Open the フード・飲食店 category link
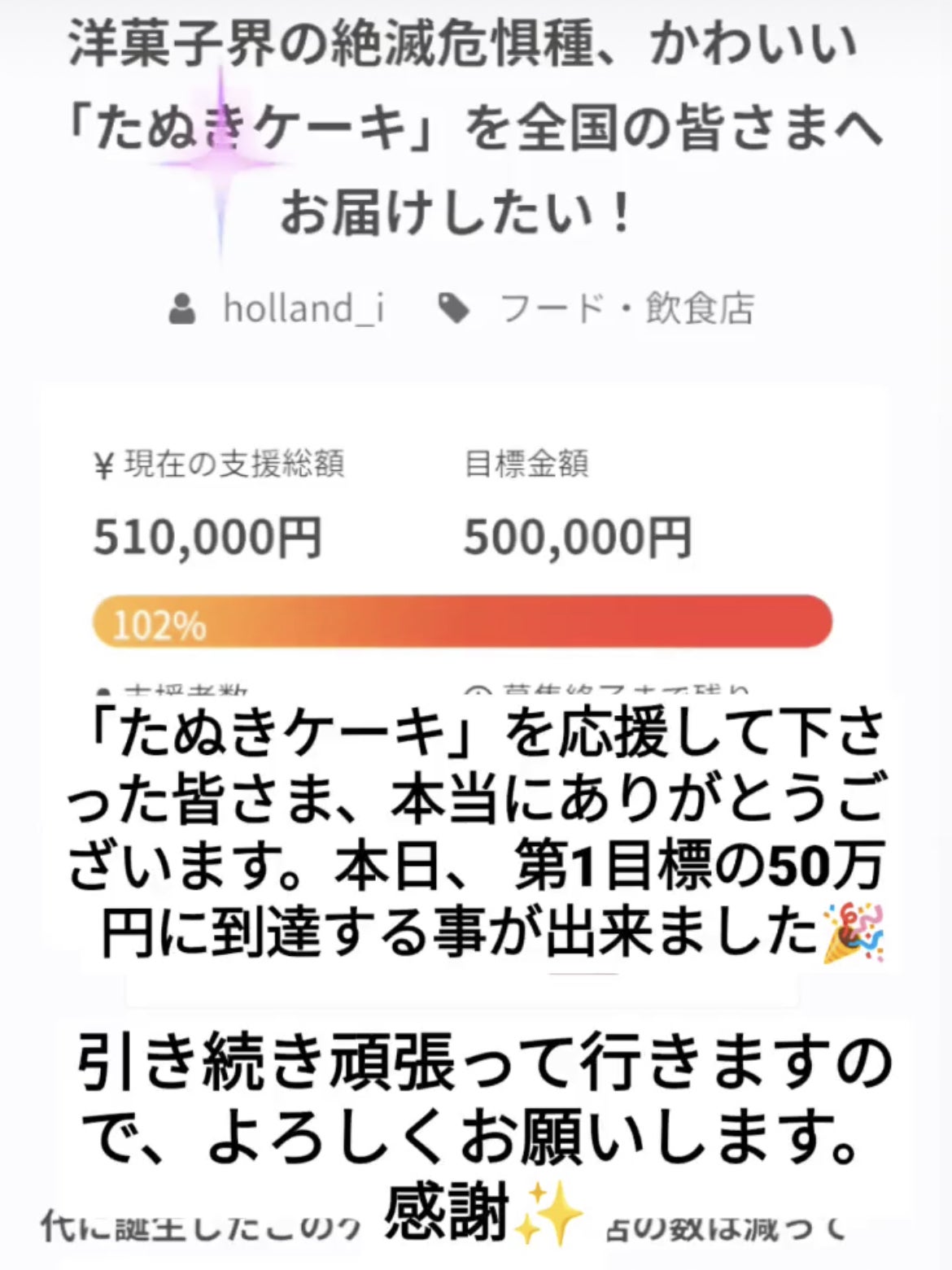The height and width of the screenshot is (1270, 952). pyautogui.click(x=627, y=309)
